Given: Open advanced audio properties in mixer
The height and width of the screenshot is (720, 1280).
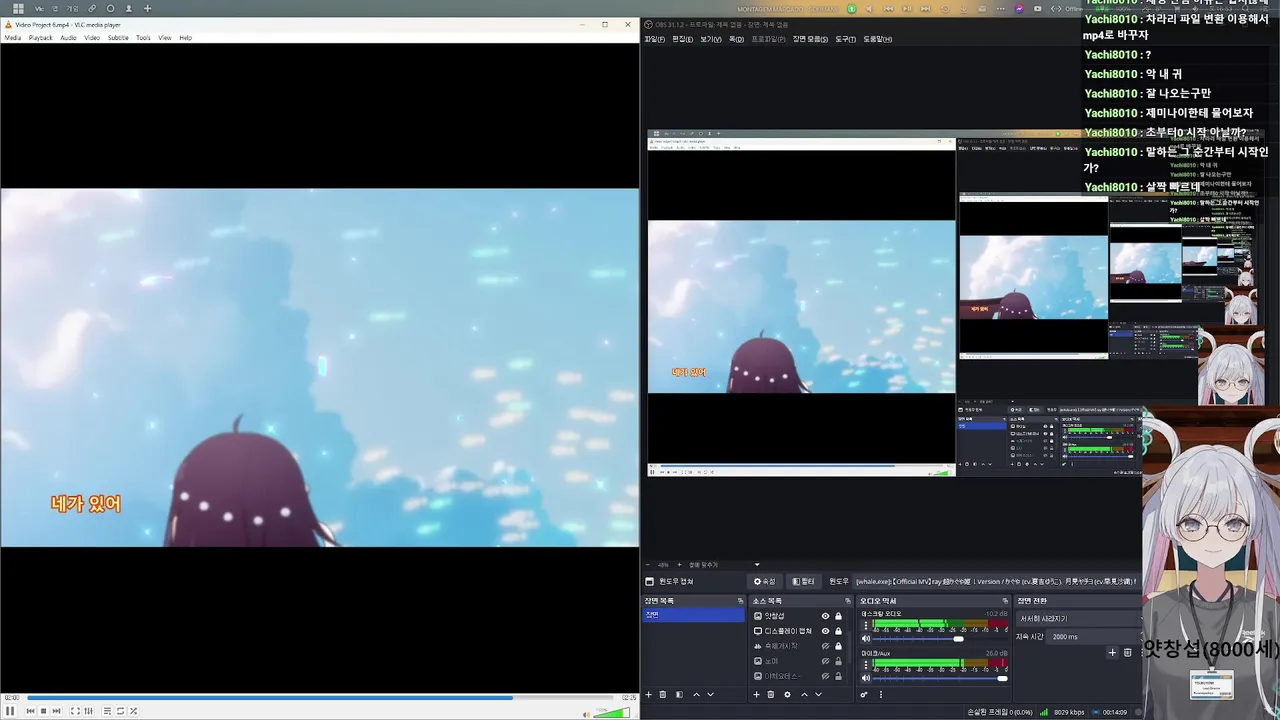Looking at the screenshot, I should (864, 695).
